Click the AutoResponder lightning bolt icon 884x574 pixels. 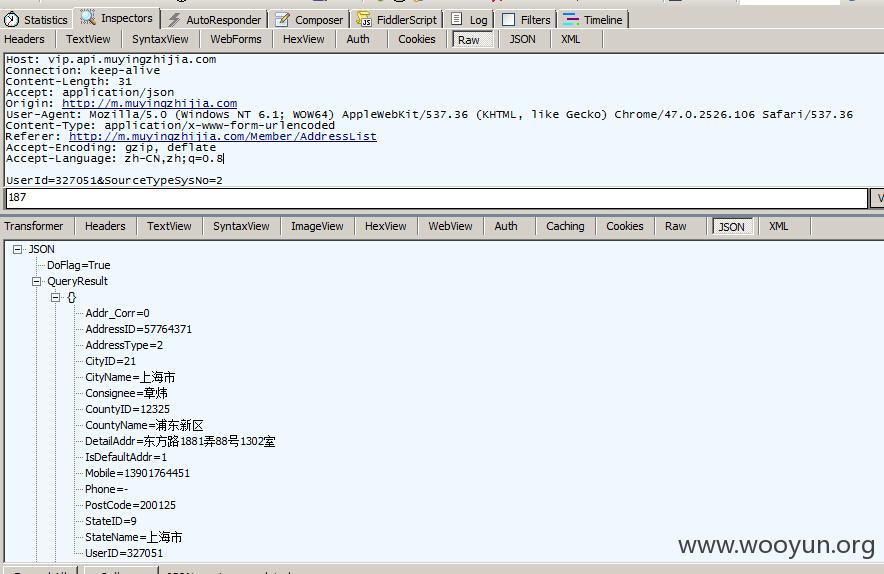click(174, 20)
